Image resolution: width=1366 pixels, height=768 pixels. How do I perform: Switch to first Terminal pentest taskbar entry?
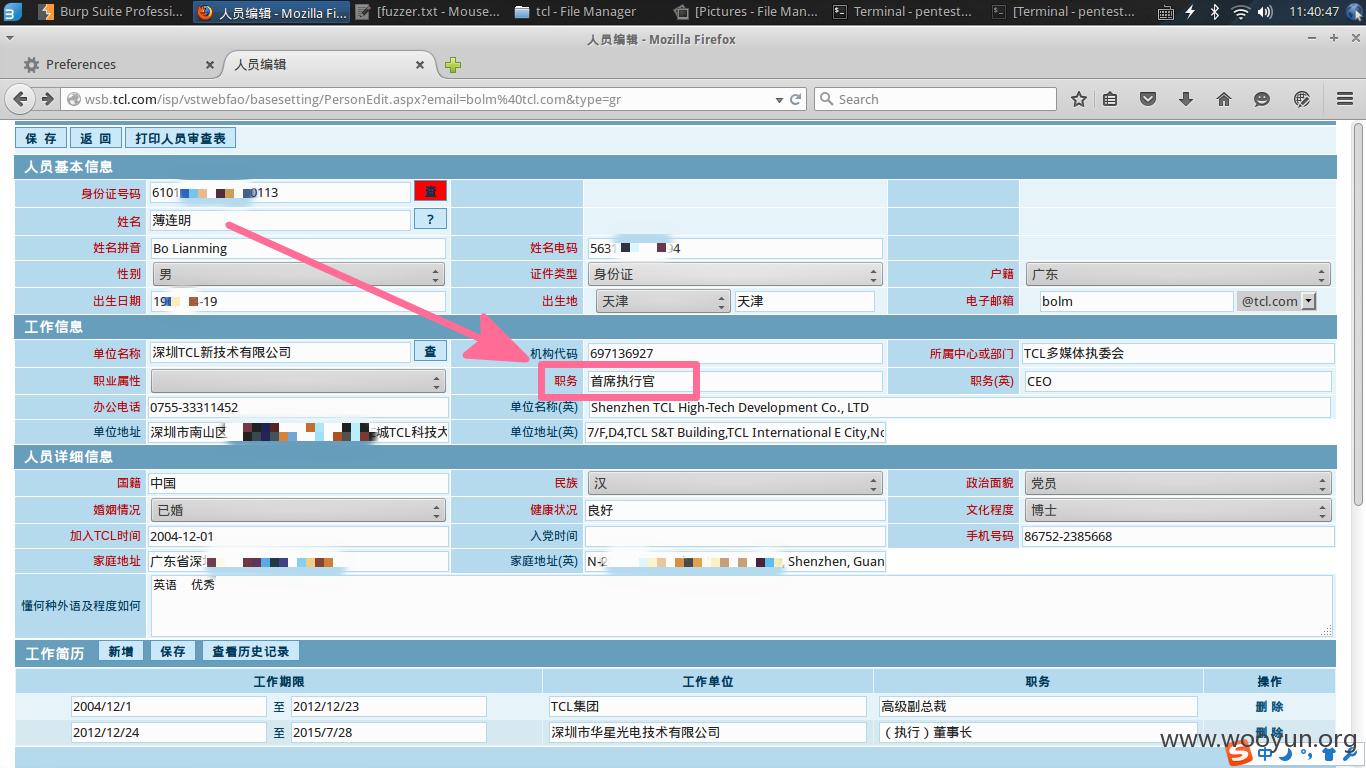[x=903, y=12]
